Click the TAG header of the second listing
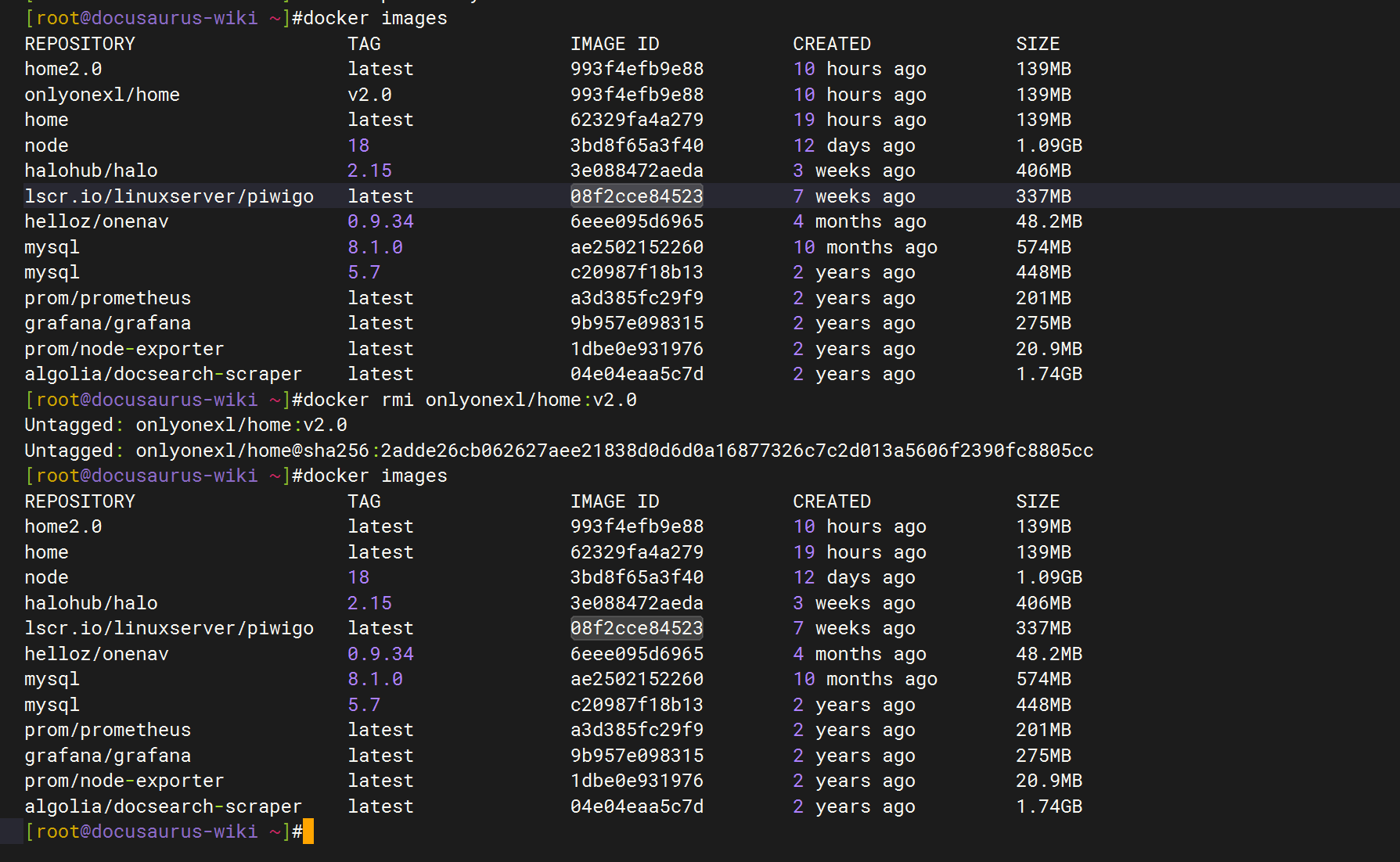 click(x=365, y=501)
